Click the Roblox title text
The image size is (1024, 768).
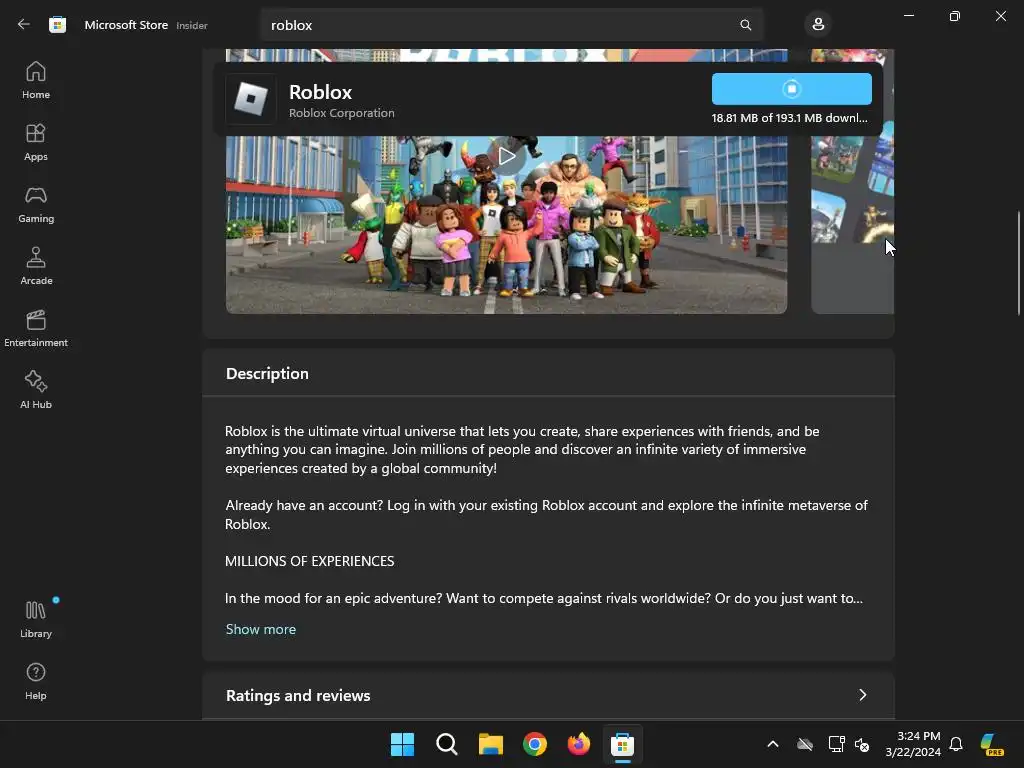coord(320,92)
